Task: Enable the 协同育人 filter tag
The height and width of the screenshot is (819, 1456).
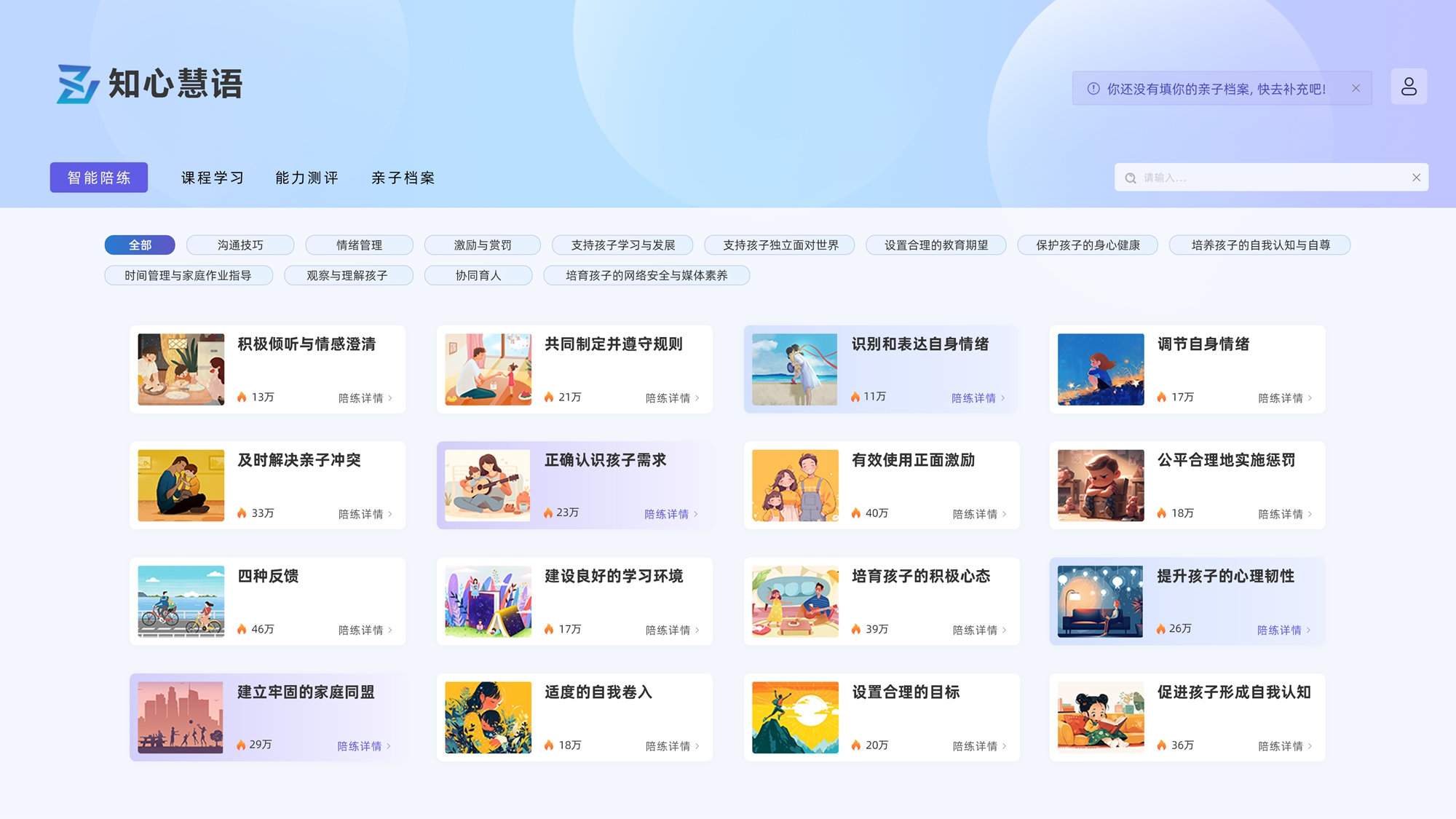Action: click(478, 276)
